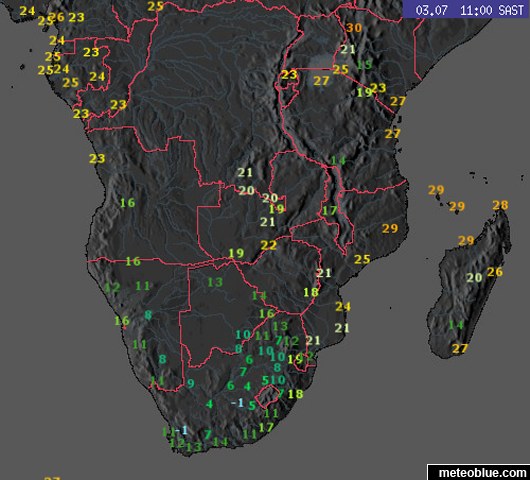Click the 27 label beside Lake Victoria
This screenshot has width=530, height=480.
321,80
